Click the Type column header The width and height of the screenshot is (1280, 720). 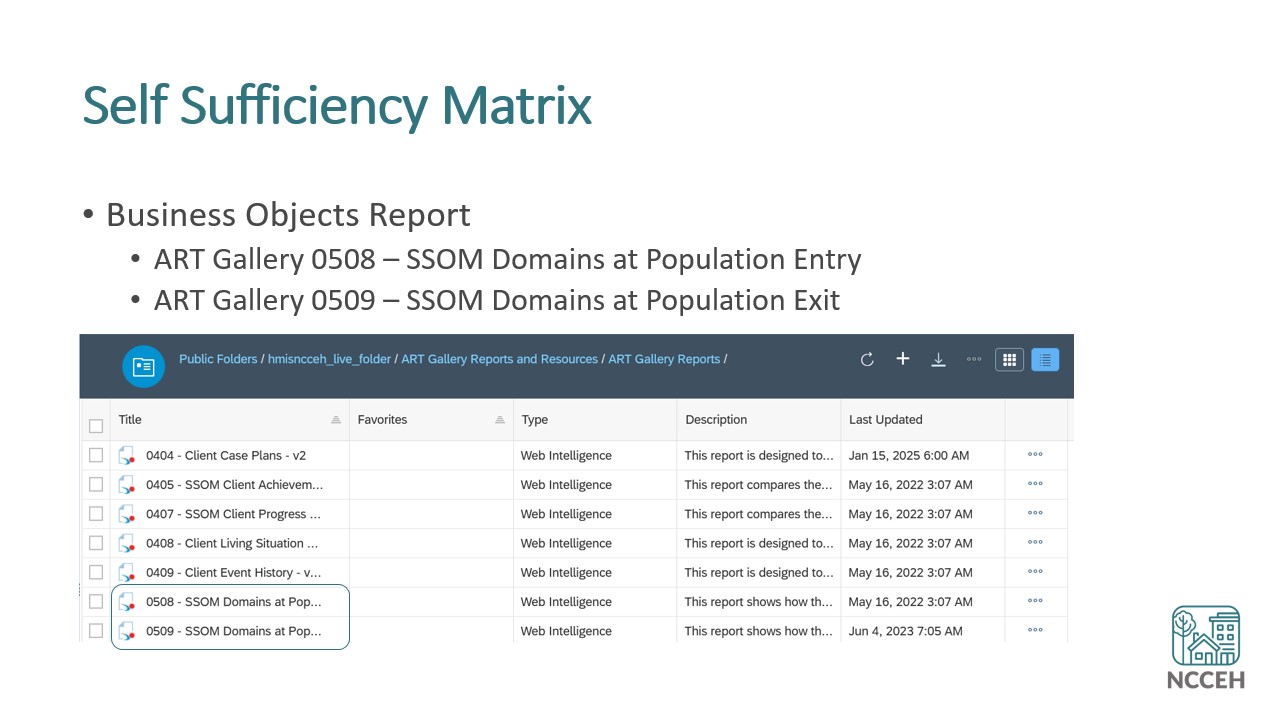point(595,420)
